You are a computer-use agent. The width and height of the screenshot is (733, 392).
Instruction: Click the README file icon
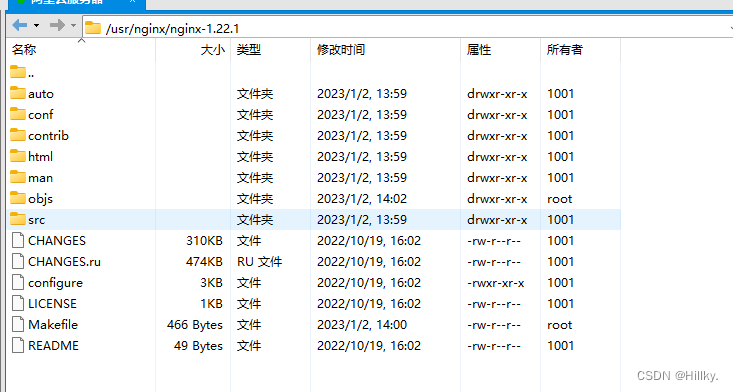[18, 345]
